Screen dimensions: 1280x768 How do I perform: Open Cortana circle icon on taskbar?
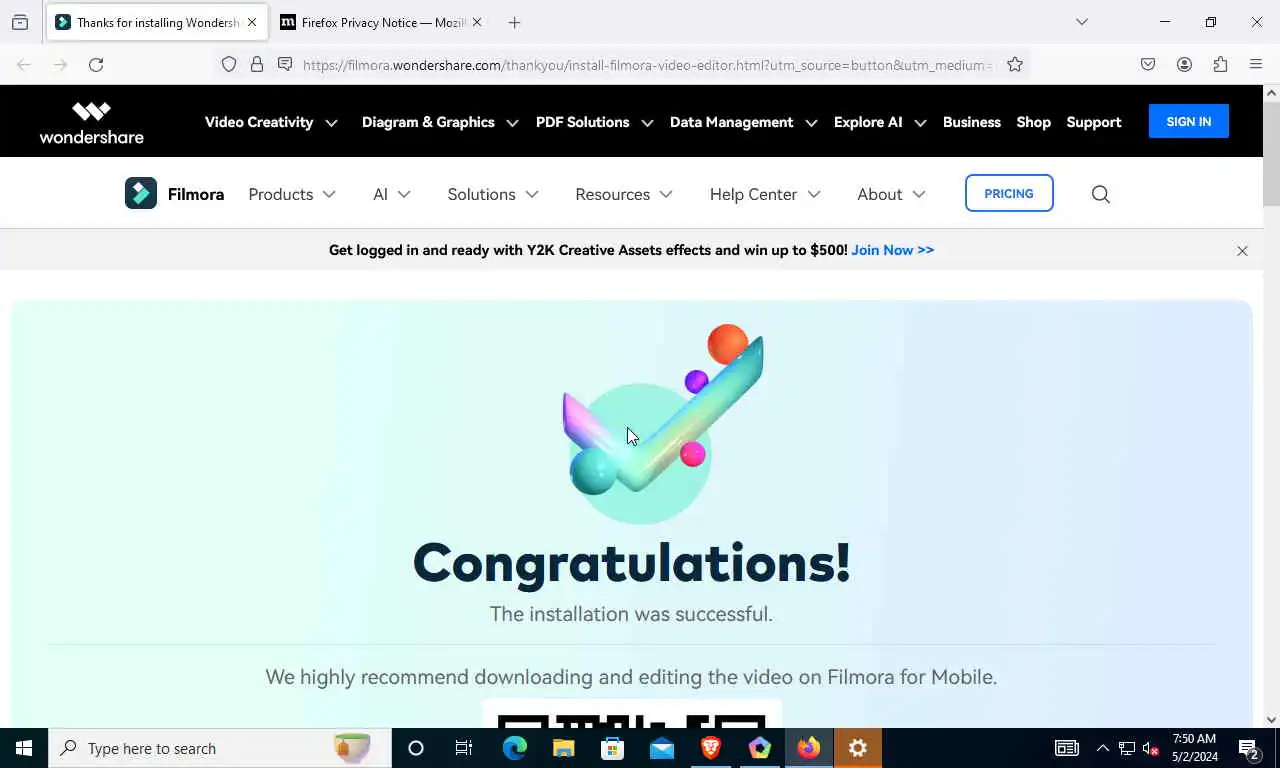(416, 748)
